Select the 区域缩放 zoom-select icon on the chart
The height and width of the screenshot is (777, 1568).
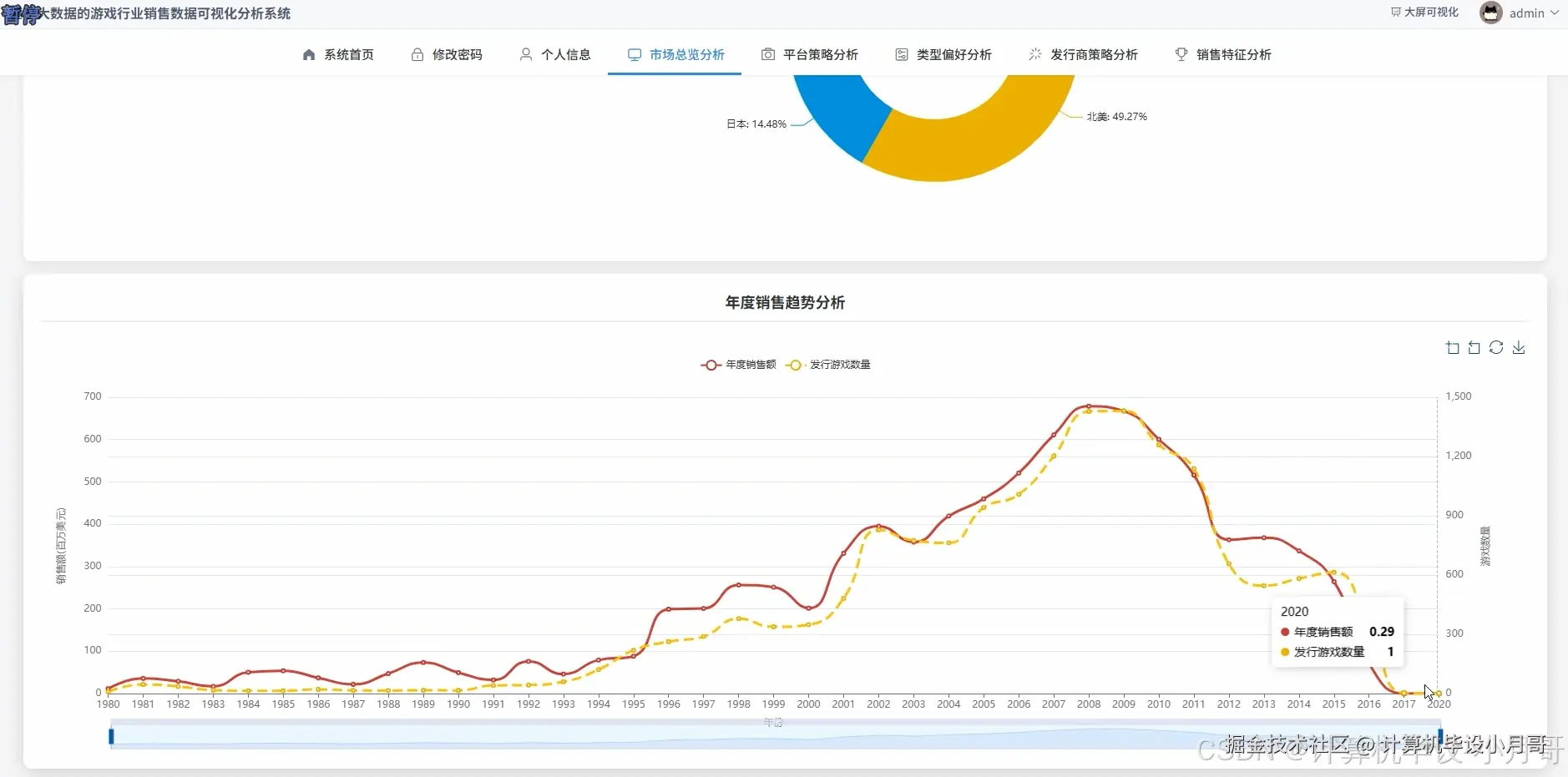pos(1453,348)
